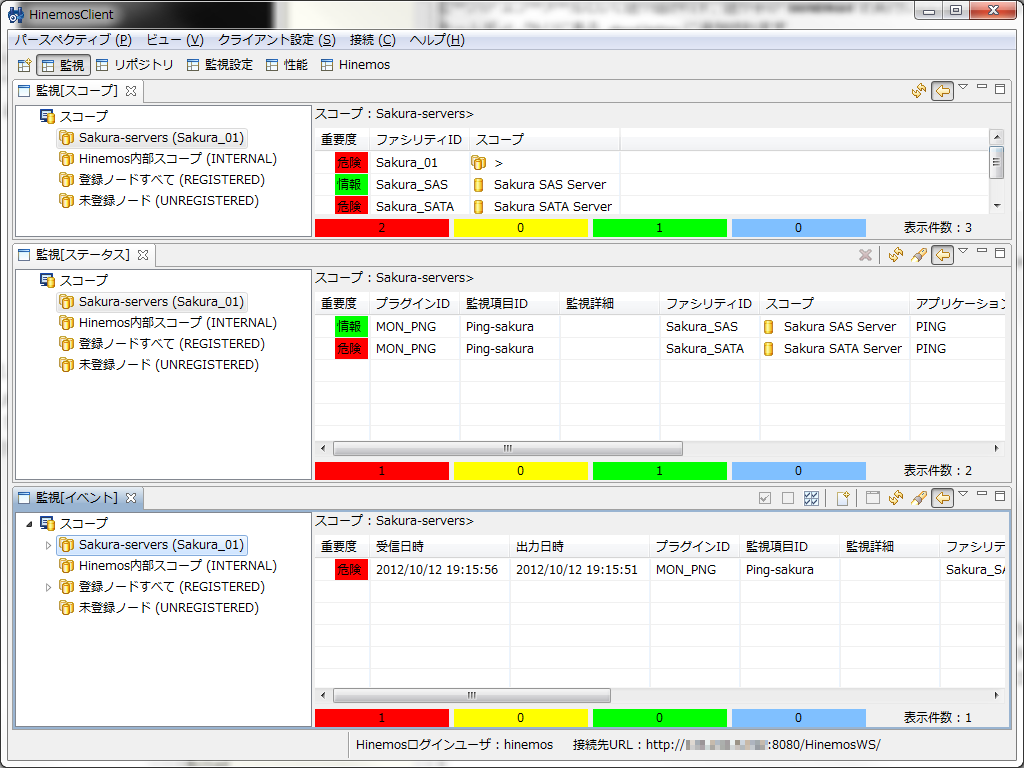Click the flashlight filter icon in 監視[ステータス]
This screenshot has width=1024, height=768.
pyautogui.click(x=919, y=255)
